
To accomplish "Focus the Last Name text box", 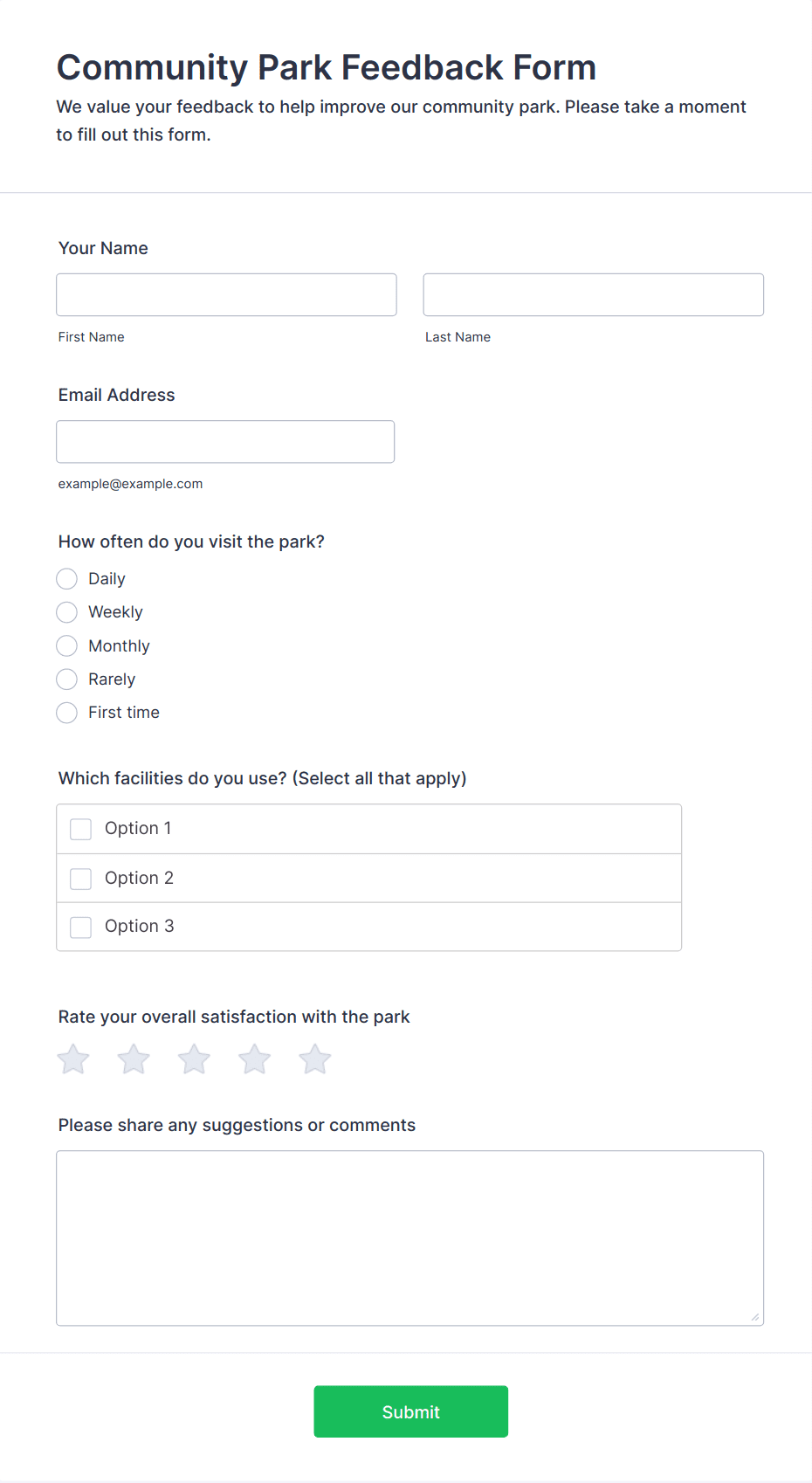I will (x=593, y=295).
